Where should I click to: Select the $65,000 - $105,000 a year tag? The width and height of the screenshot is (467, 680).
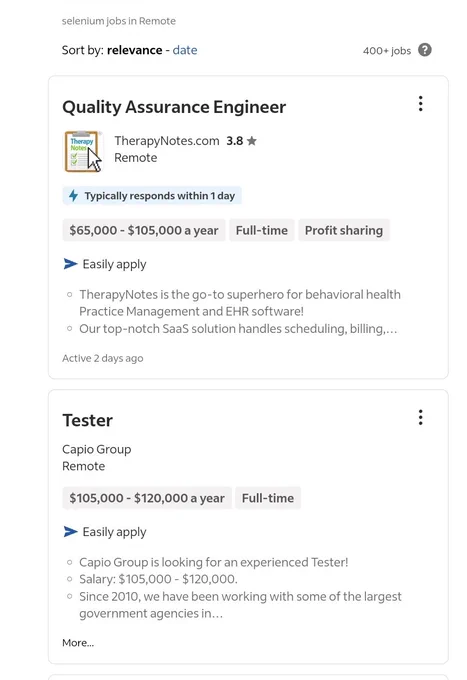click(x=144, y=230)
